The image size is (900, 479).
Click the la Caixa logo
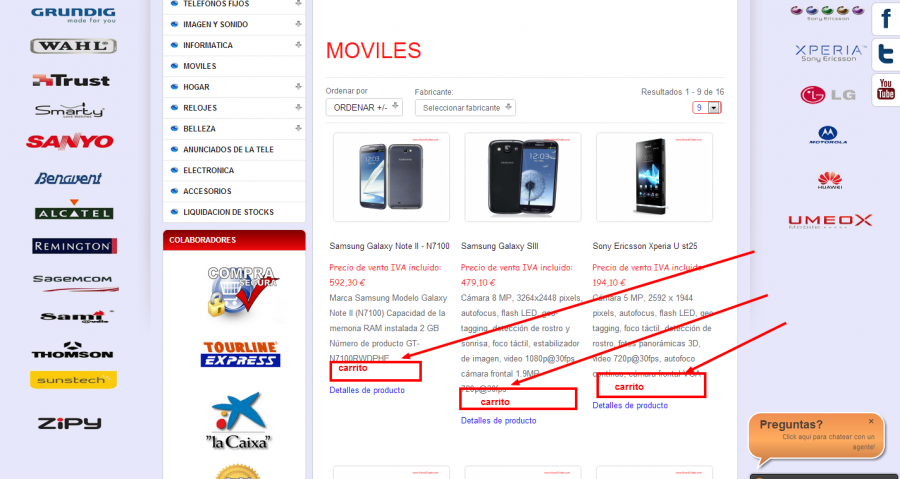point(239,420)
